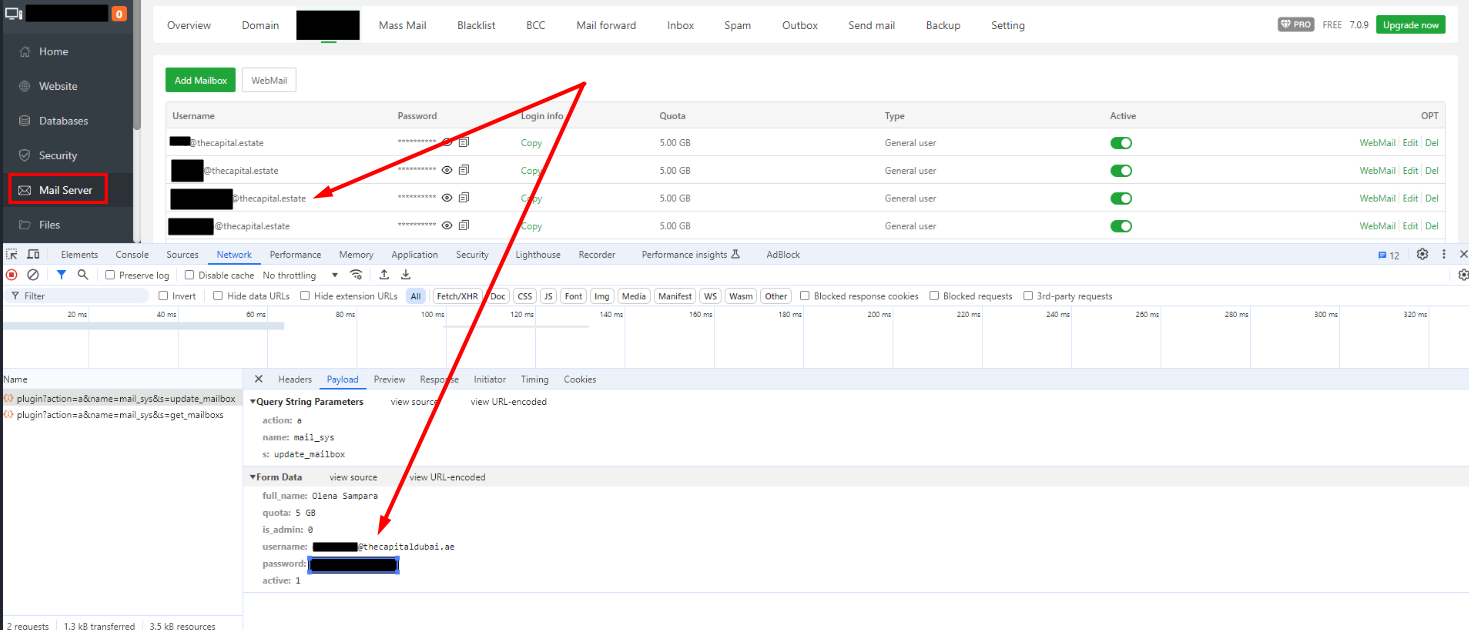
Task: Switch to the Headers tab
Action: point(295,380)
